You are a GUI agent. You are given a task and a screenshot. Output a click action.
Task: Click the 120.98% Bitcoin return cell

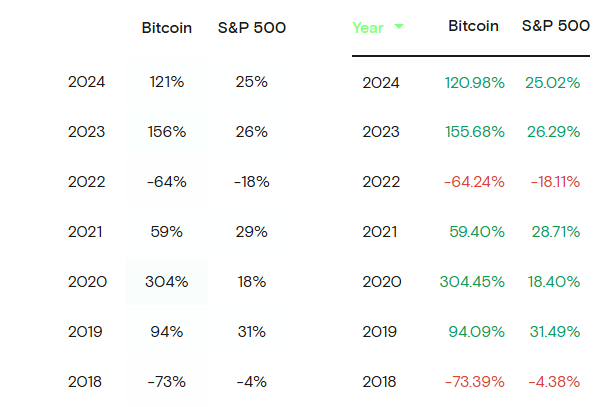(475, 83)
